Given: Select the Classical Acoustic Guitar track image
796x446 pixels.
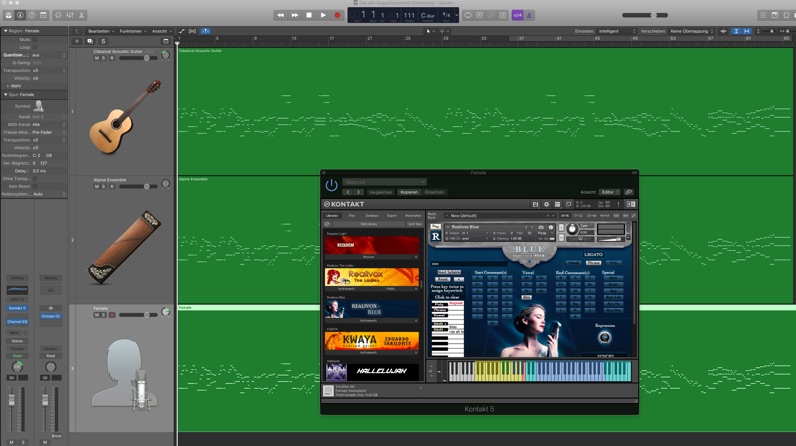Looking at the screenshot, I should pos(125,117).
